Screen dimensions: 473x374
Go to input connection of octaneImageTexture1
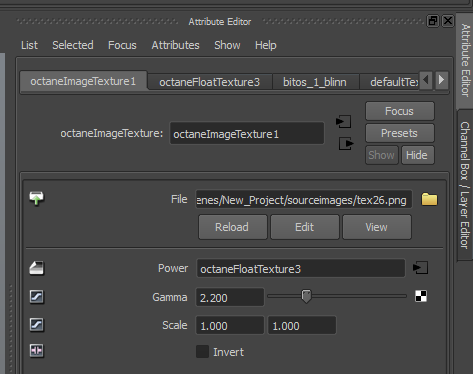343,121
